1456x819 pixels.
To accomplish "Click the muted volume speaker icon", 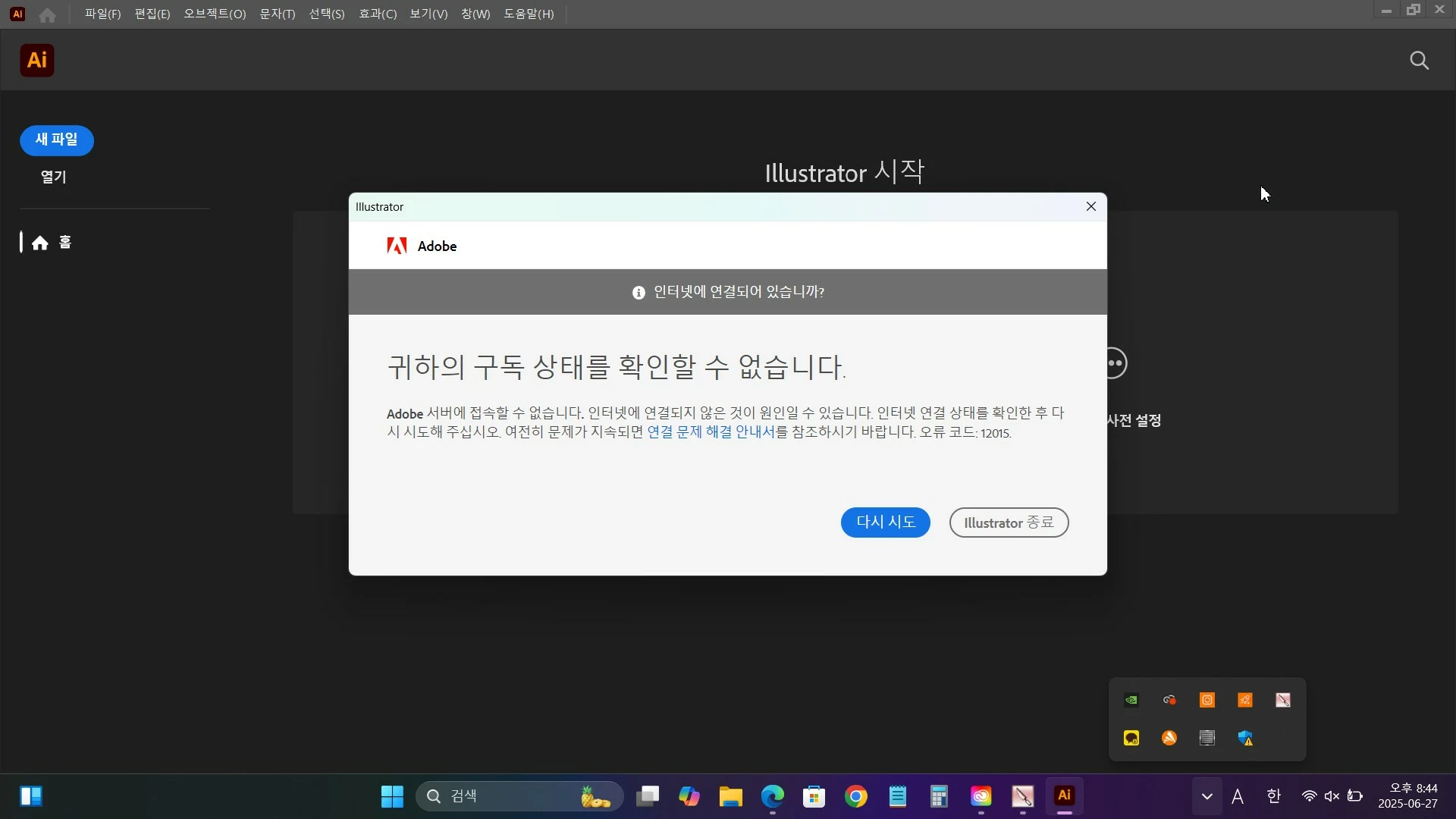I will pyautogui.click(x=1332, y=796).
